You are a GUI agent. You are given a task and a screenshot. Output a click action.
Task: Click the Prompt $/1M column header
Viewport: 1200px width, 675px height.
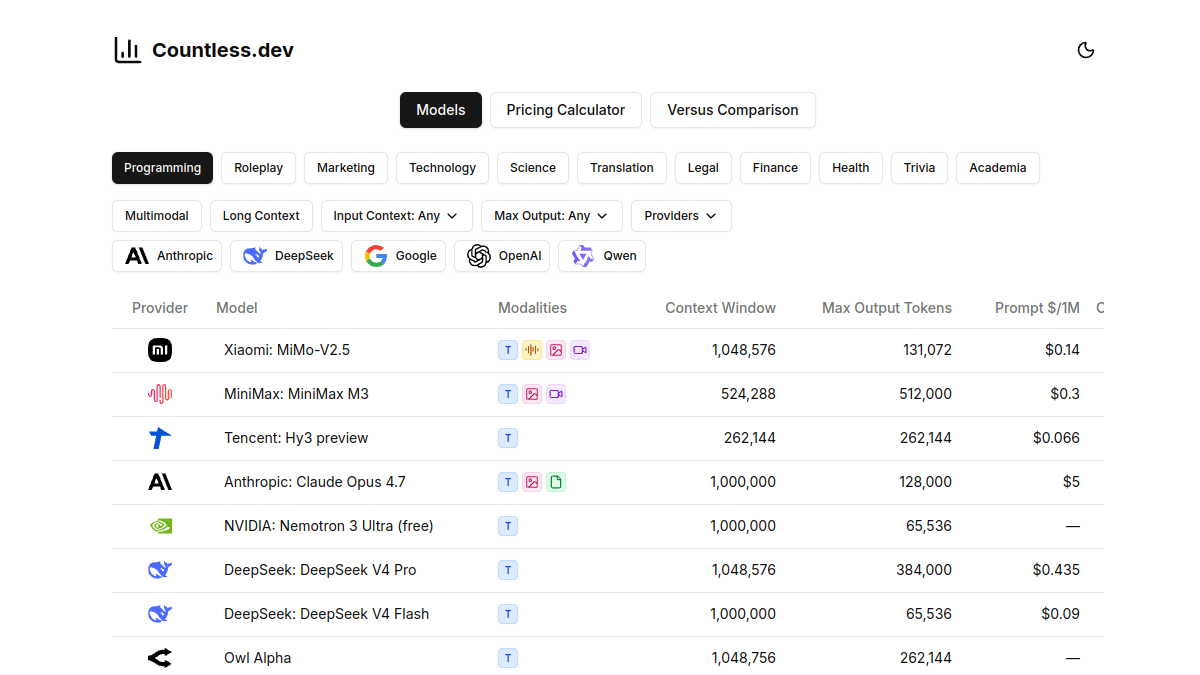tap(1037, 308)
